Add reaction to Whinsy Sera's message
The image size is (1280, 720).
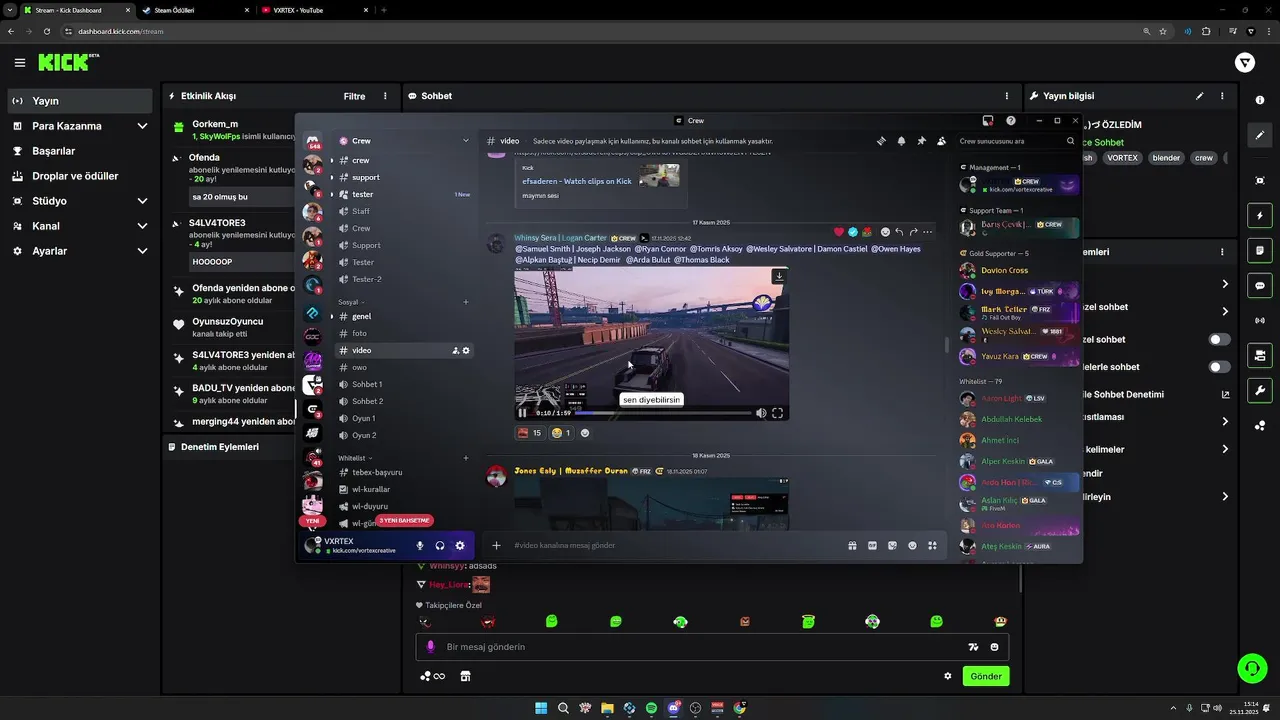tap(885, 232)
